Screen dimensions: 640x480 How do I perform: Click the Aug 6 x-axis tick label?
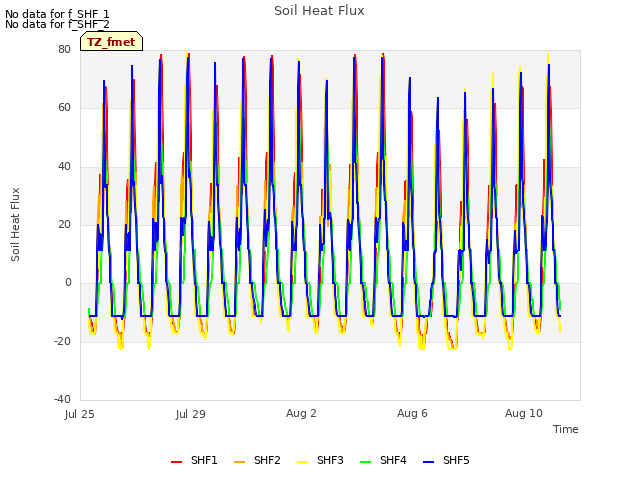tap(412, 413)
